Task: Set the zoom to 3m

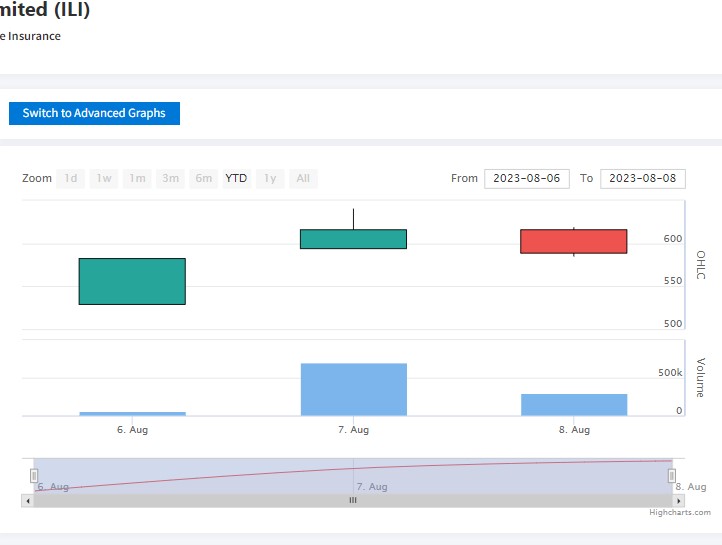Action: (x=171, y=179)
